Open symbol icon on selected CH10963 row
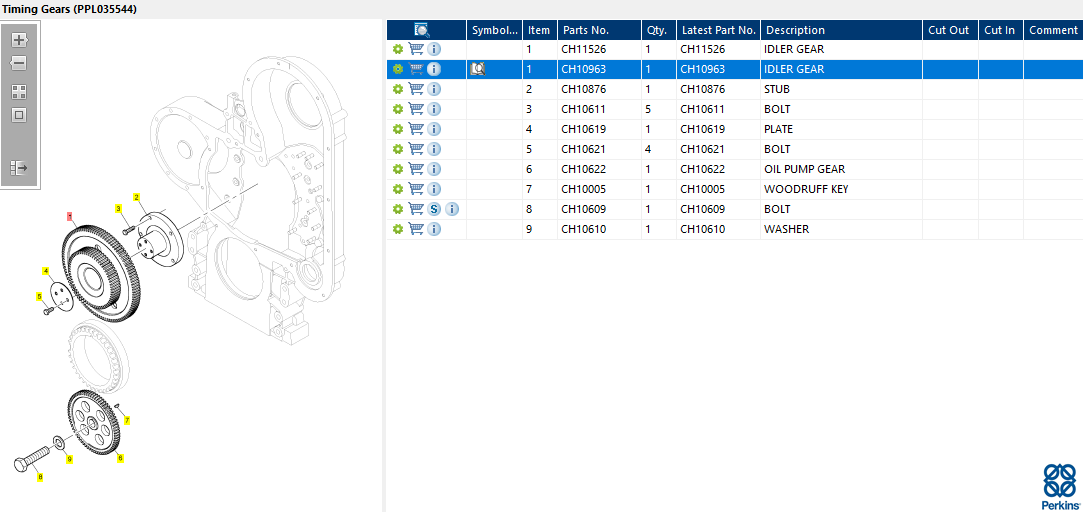The height and width of the screenshot is (512, 1083). 477,69
